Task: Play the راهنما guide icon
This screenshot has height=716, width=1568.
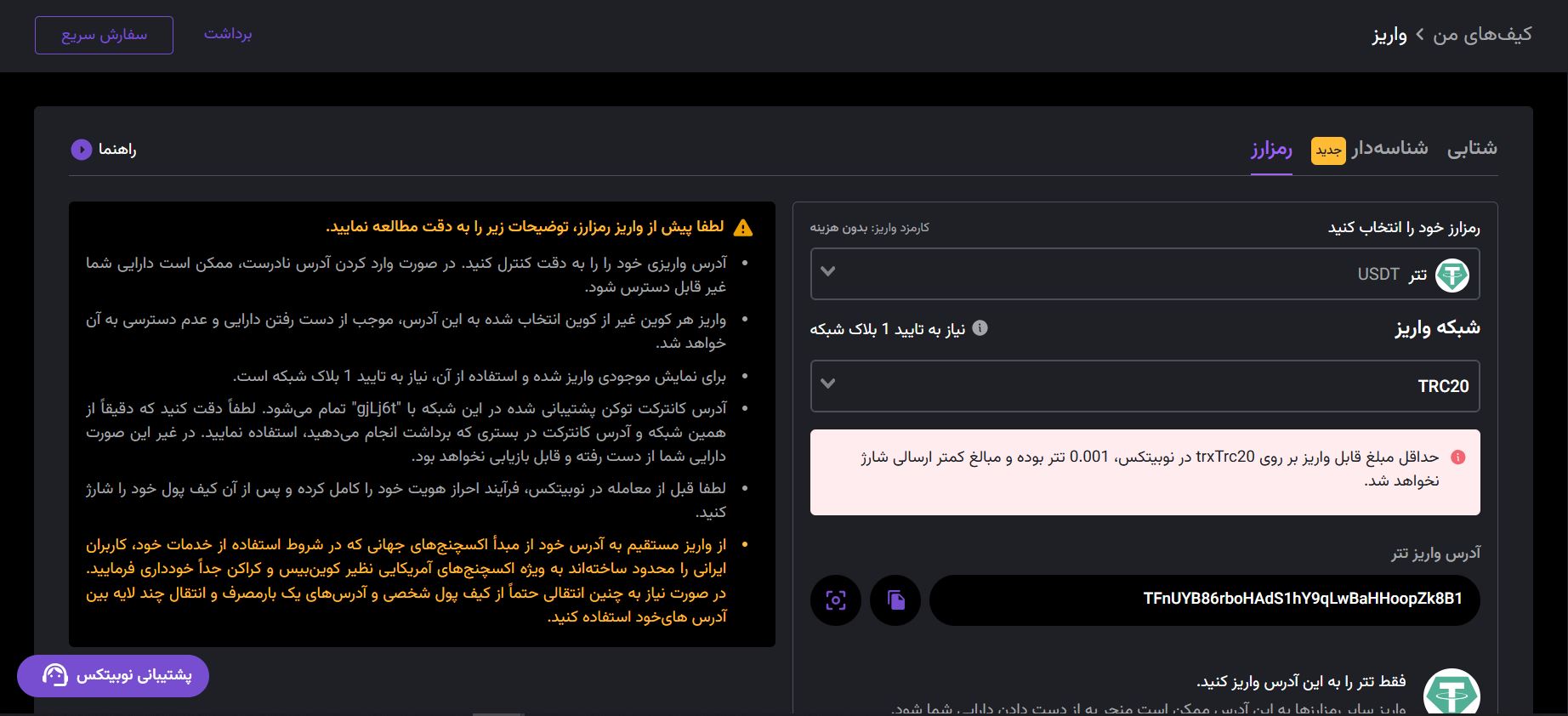Action: (81, 150)
